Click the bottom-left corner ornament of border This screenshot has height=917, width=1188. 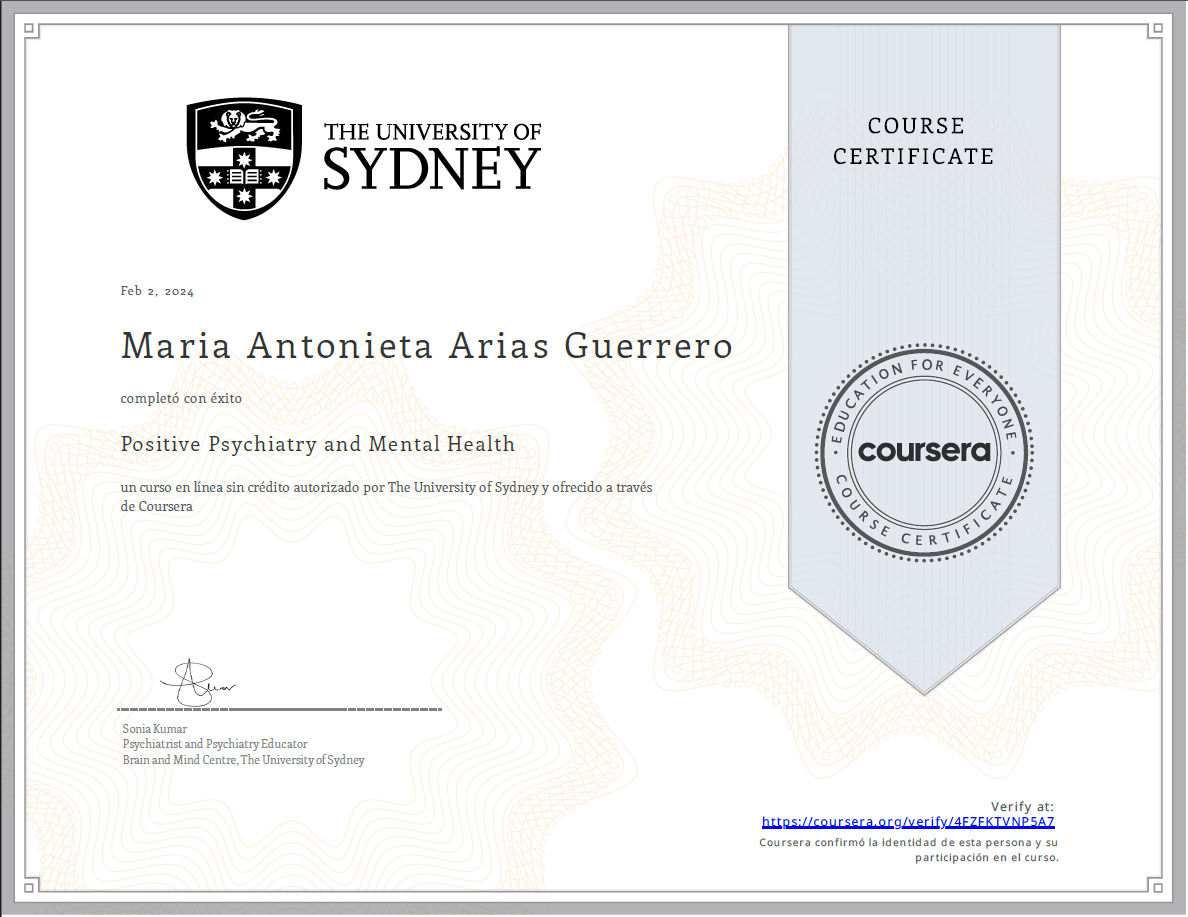29,886
